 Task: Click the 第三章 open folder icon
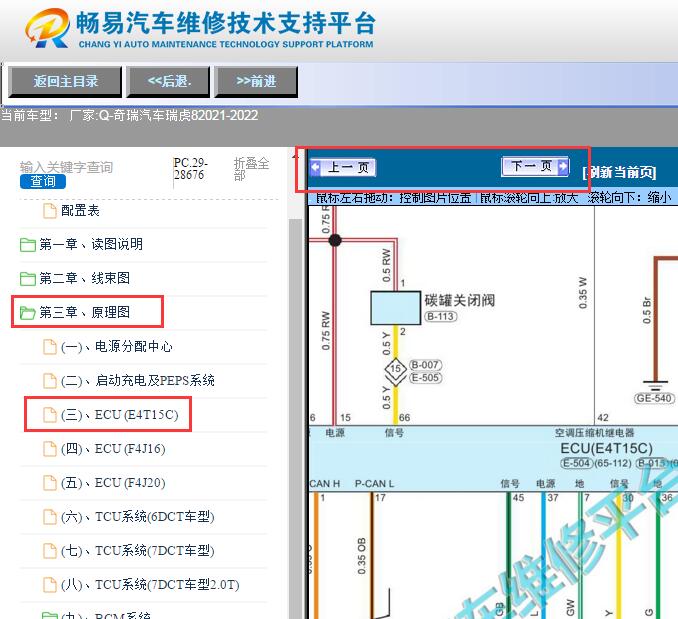(28, 312)
